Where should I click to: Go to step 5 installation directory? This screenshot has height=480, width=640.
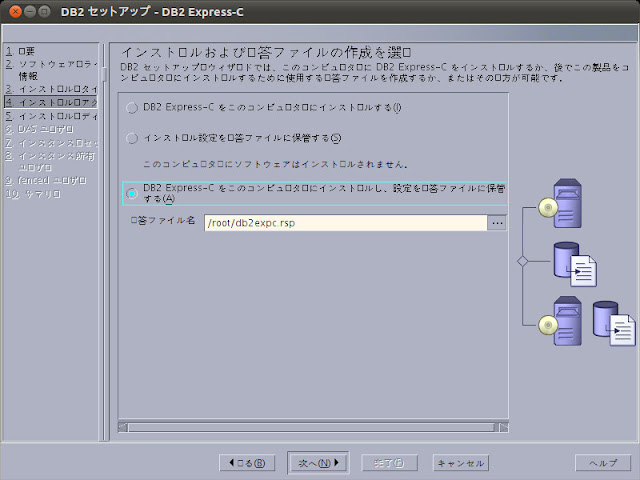(x=51, y=116)
